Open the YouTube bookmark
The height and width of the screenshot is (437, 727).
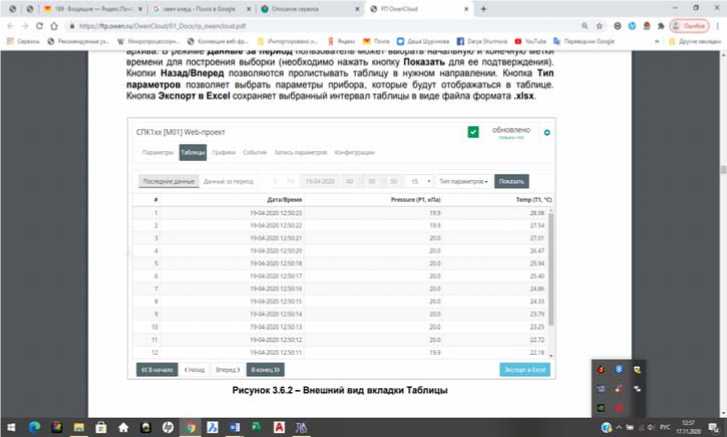(x=530, y=41)
